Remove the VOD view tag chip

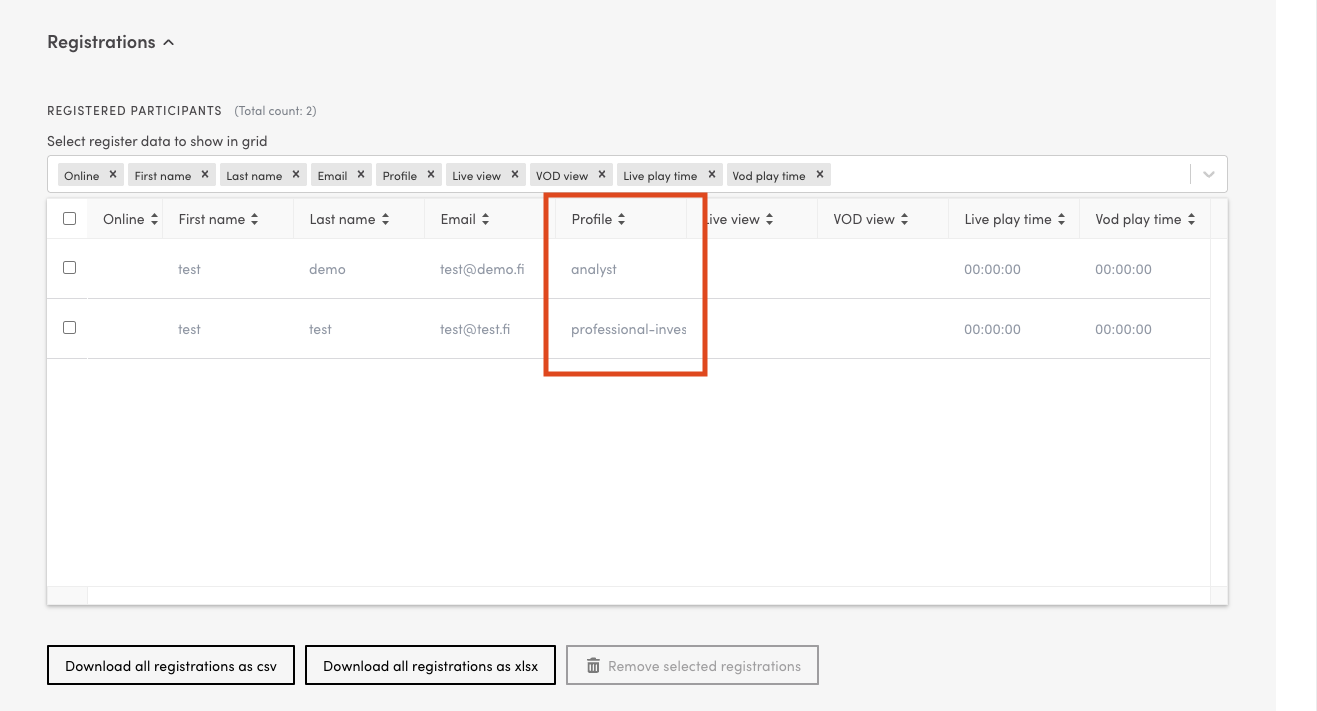click(x=602, y=174)
